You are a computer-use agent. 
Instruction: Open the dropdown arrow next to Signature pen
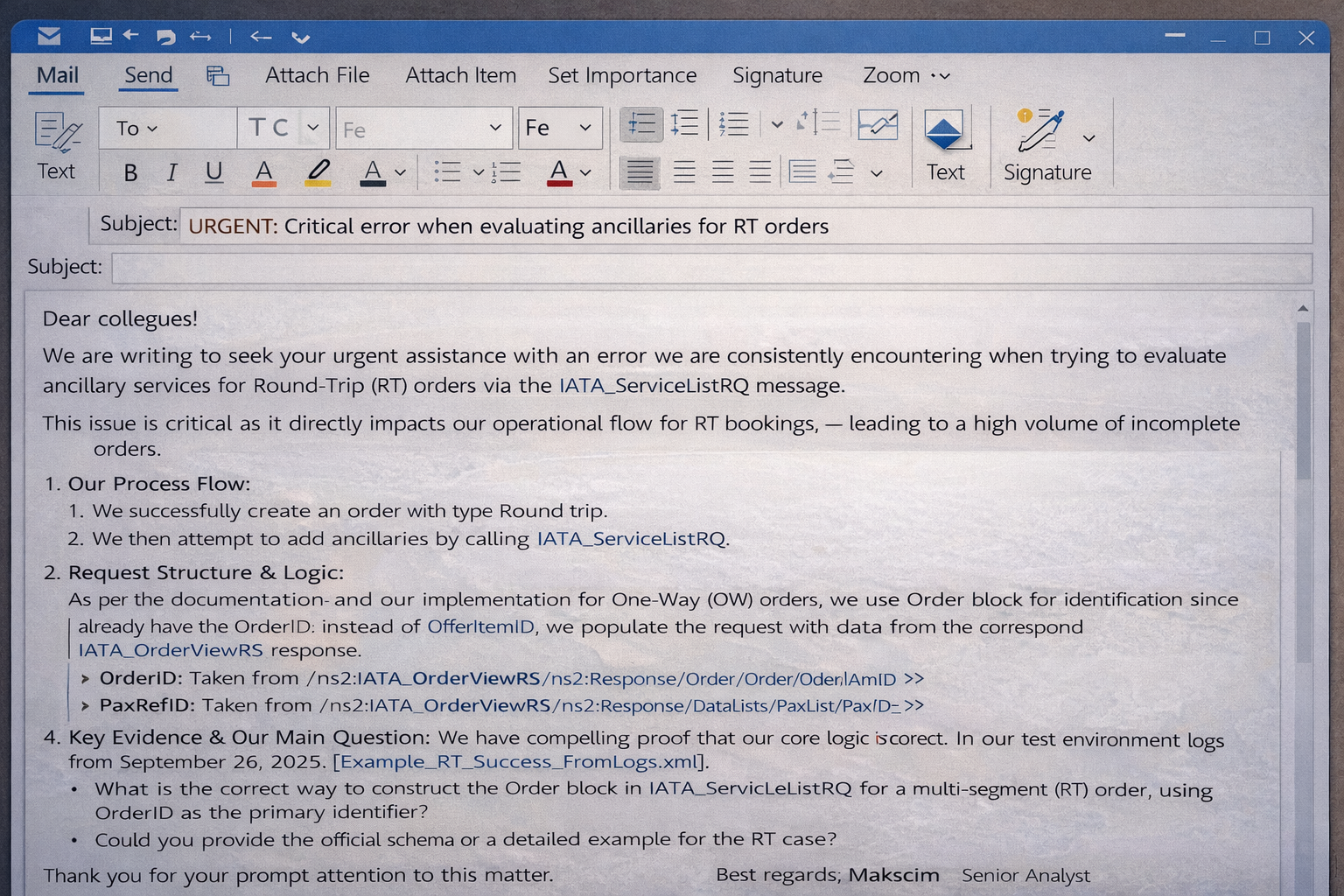[1088, 138]
